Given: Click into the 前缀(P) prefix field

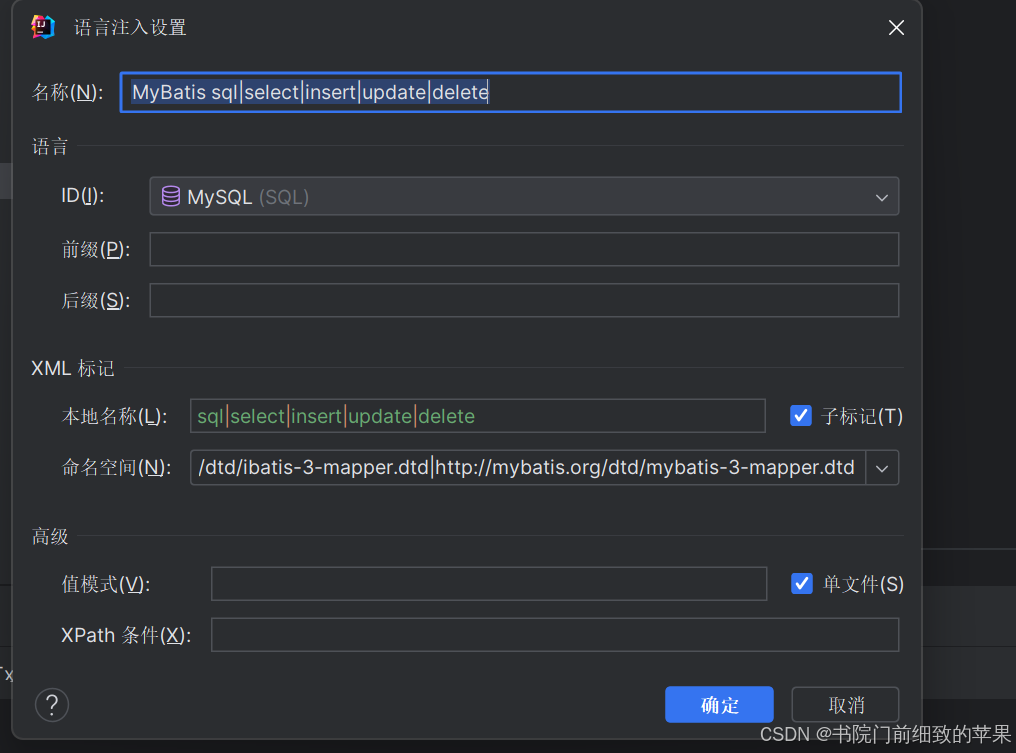Looking at the screenshot, I should click(524, 249).
